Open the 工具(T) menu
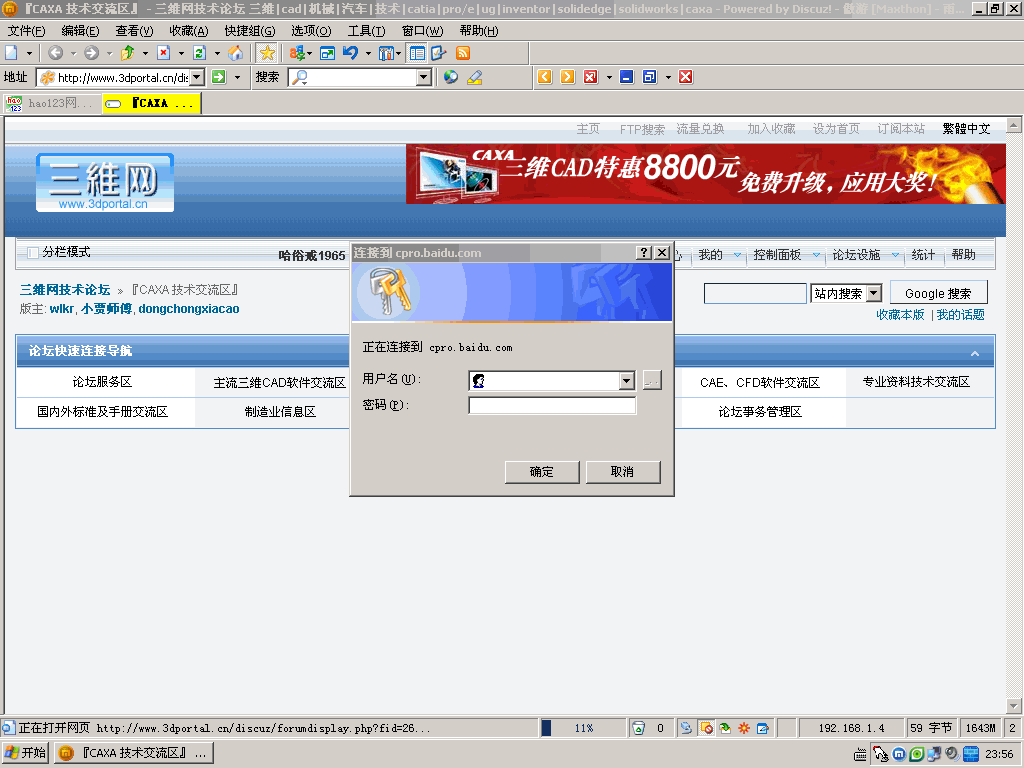This screenshot has height=768, width=1024. pos(366,31)
